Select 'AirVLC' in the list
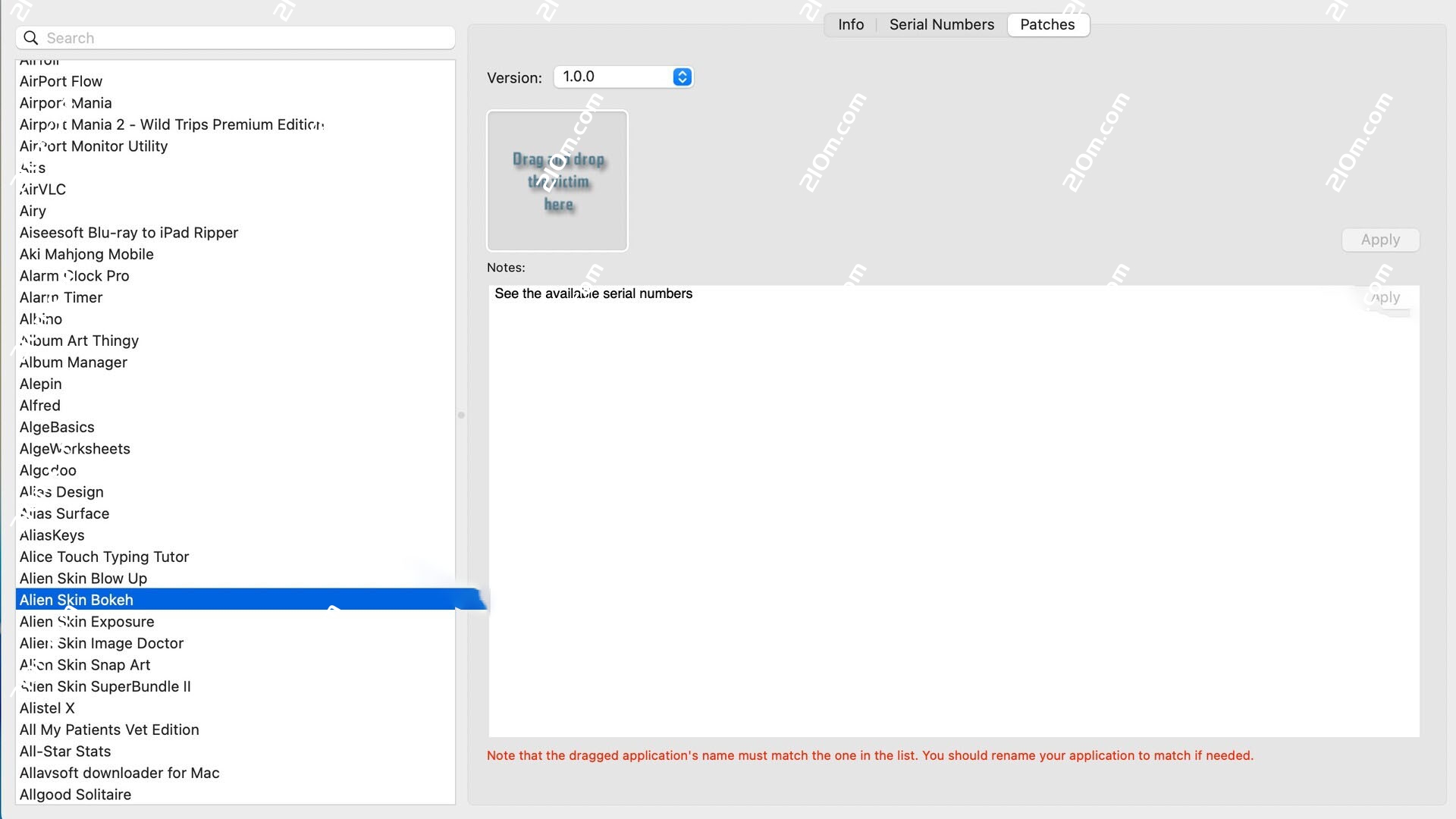 [235, 190]
